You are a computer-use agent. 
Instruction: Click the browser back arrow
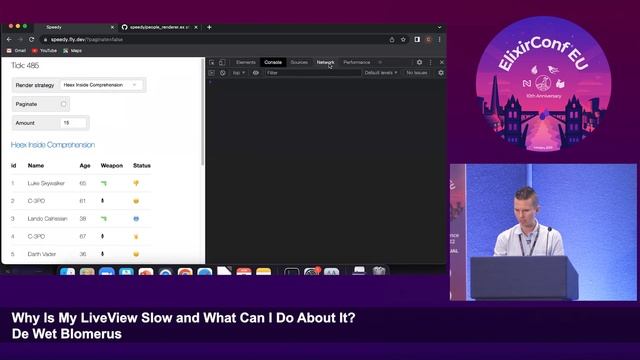coord(9,40)
